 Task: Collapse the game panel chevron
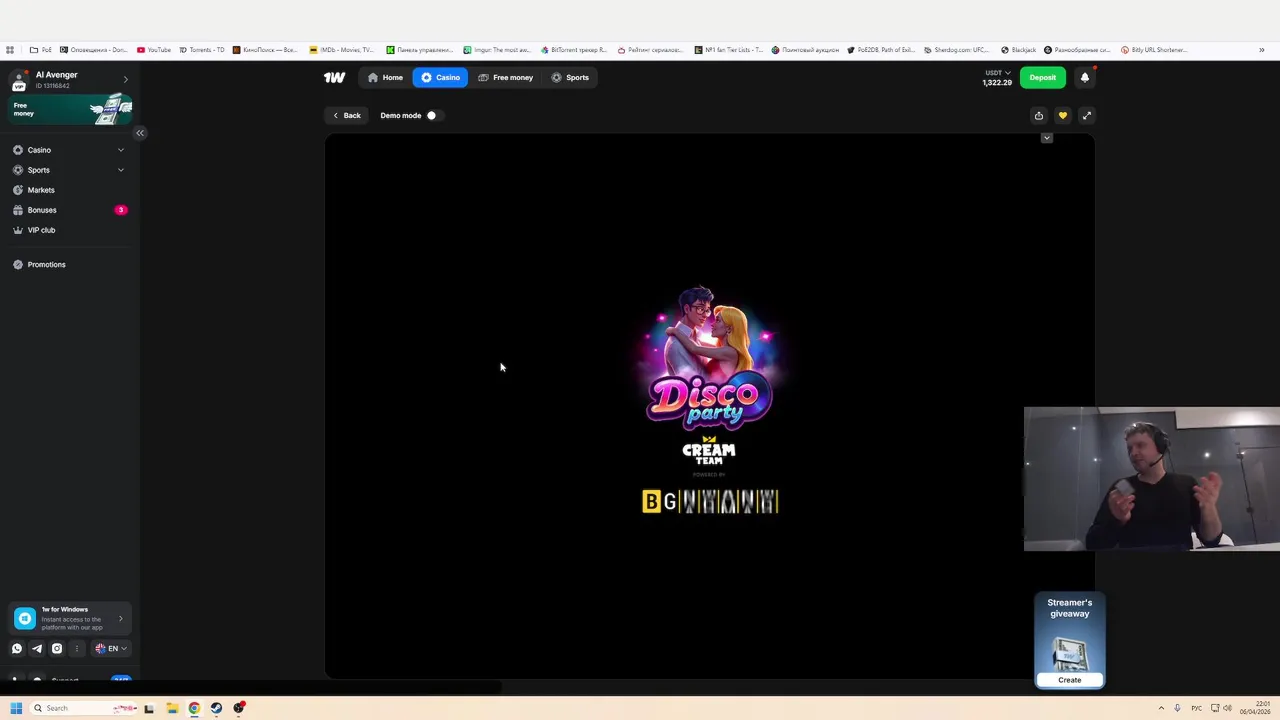[1047, 138]
